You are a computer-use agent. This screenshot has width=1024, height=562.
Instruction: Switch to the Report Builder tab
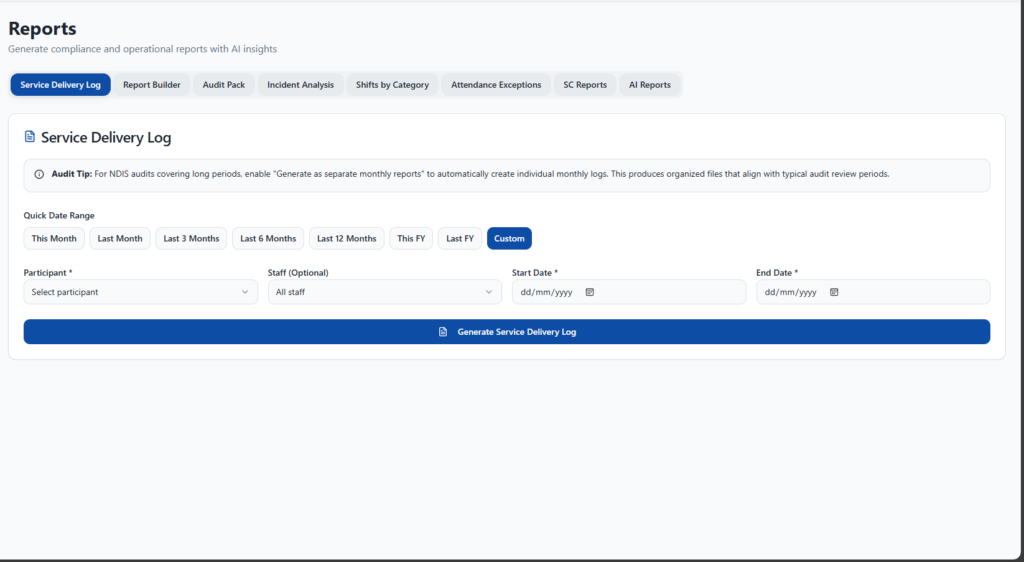tap(152, 85)
